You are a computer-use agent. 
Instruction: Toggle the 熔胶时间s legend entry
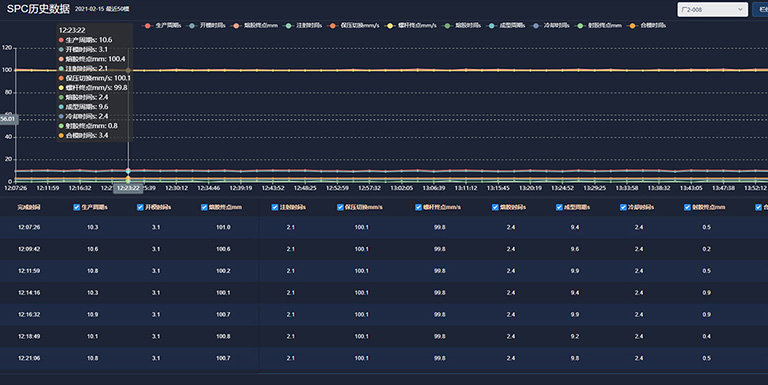pyautogui.click(x=462, y=25)
